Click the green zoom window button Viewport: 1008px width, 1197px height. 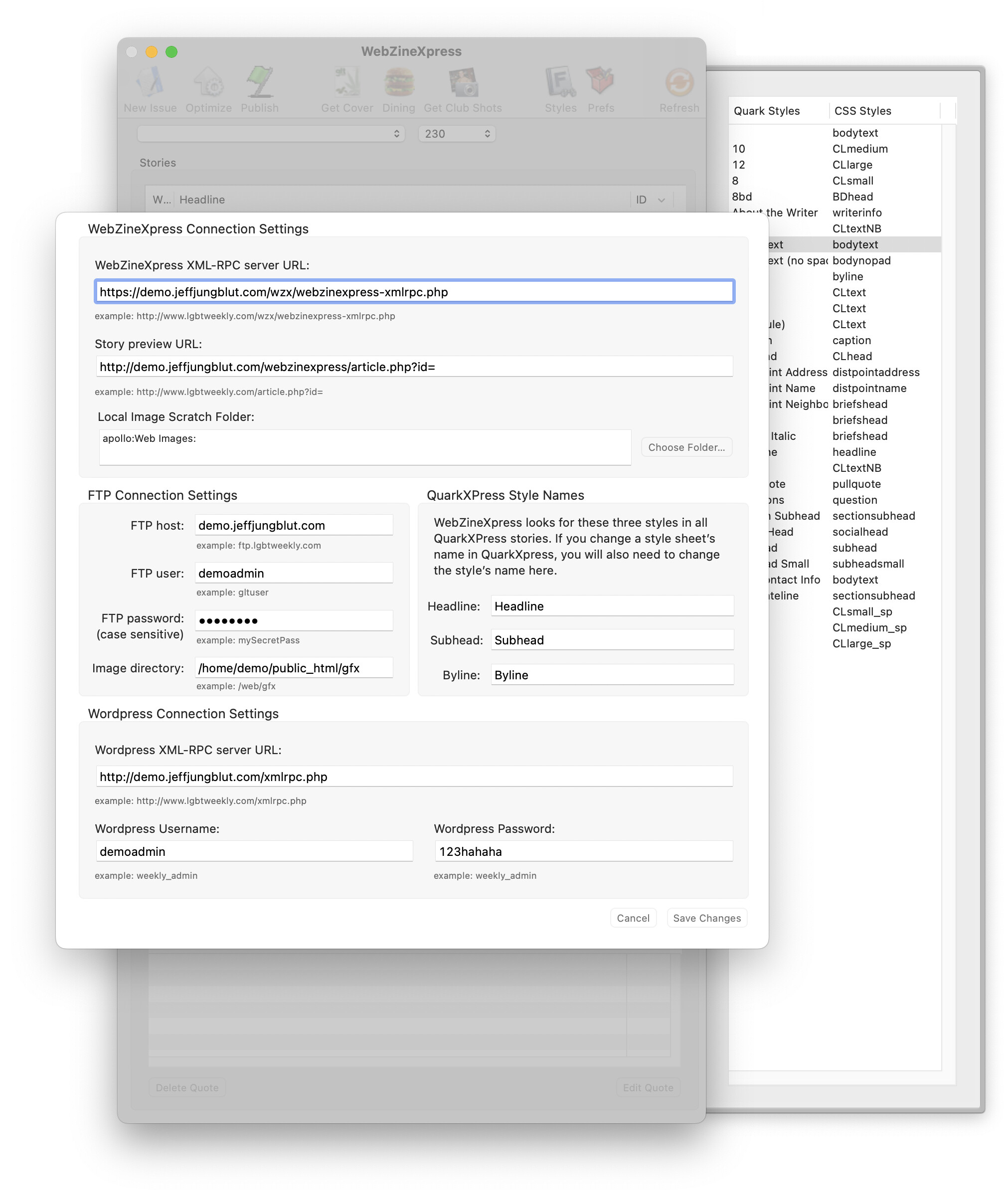point(171,52)
